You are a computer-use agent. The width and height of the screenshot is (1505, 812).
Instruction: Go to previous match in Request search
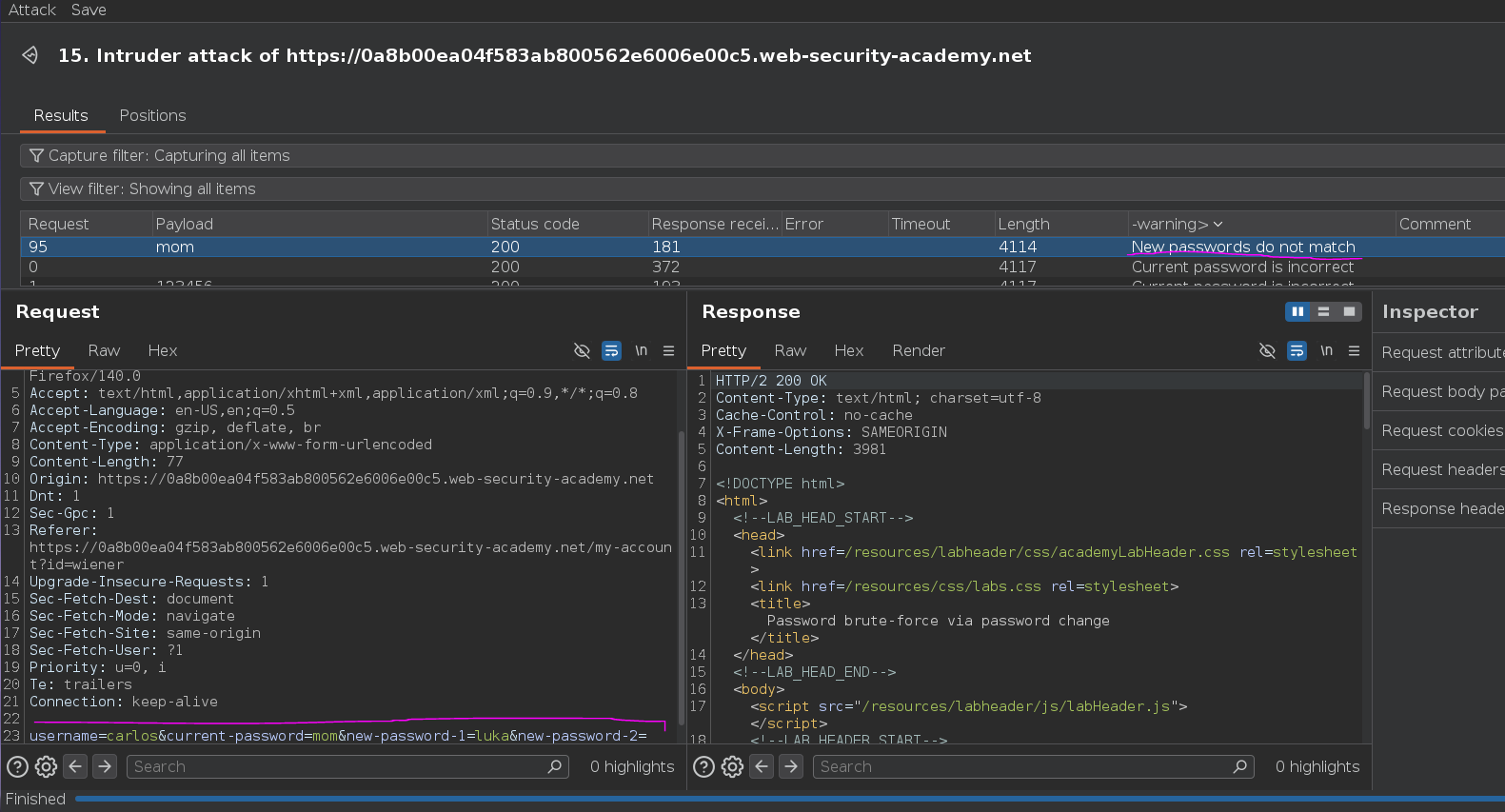click(76, 765)
